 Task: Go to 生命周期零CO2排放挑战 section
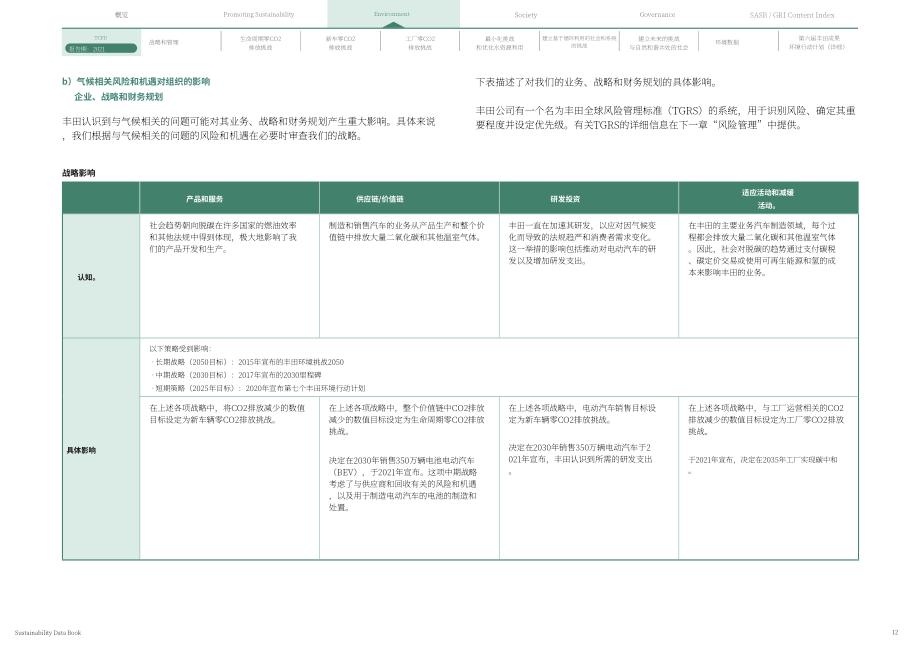pos(261,43)
